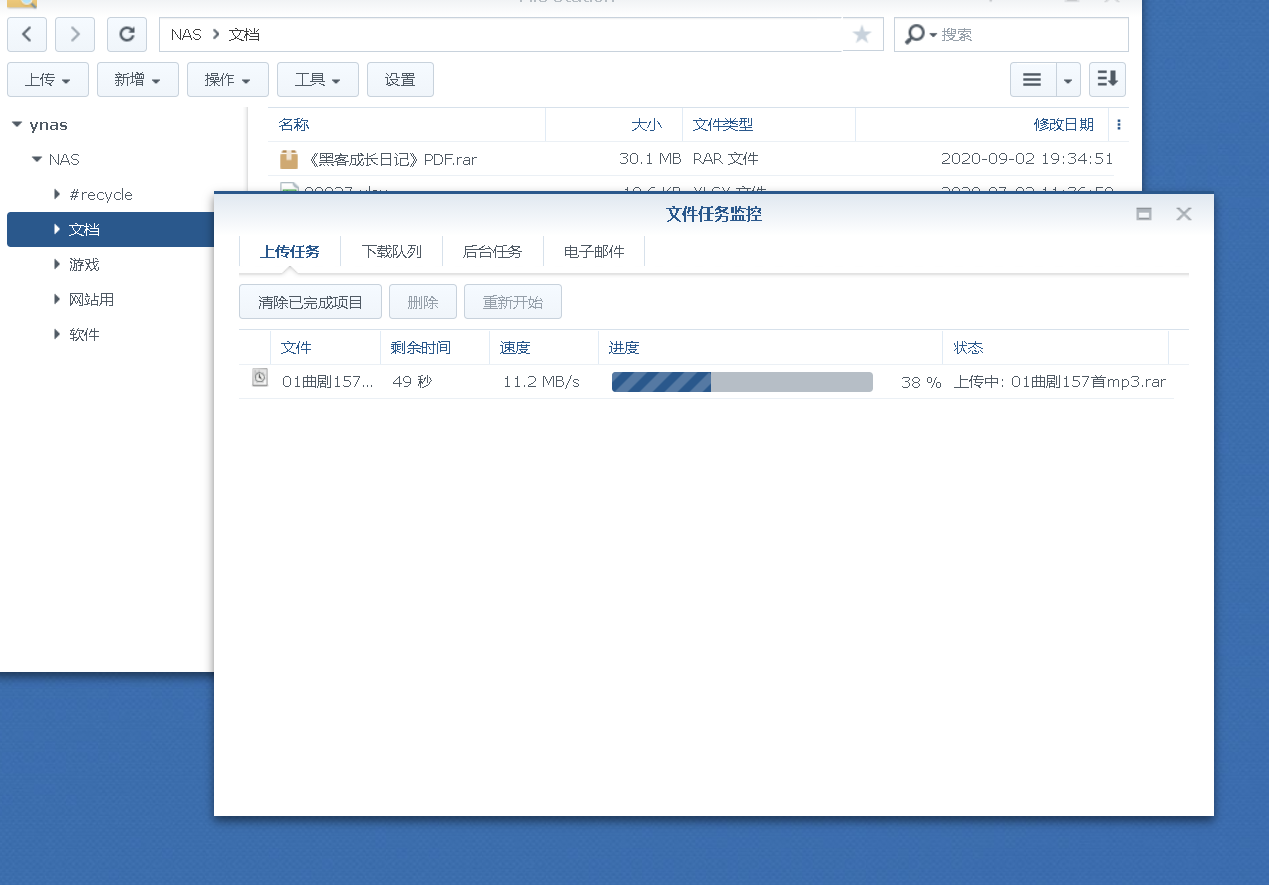The width and height of the screenshot is (1269, 885).
Task: Click the forward navigation arrow
Action: point(74,34)
